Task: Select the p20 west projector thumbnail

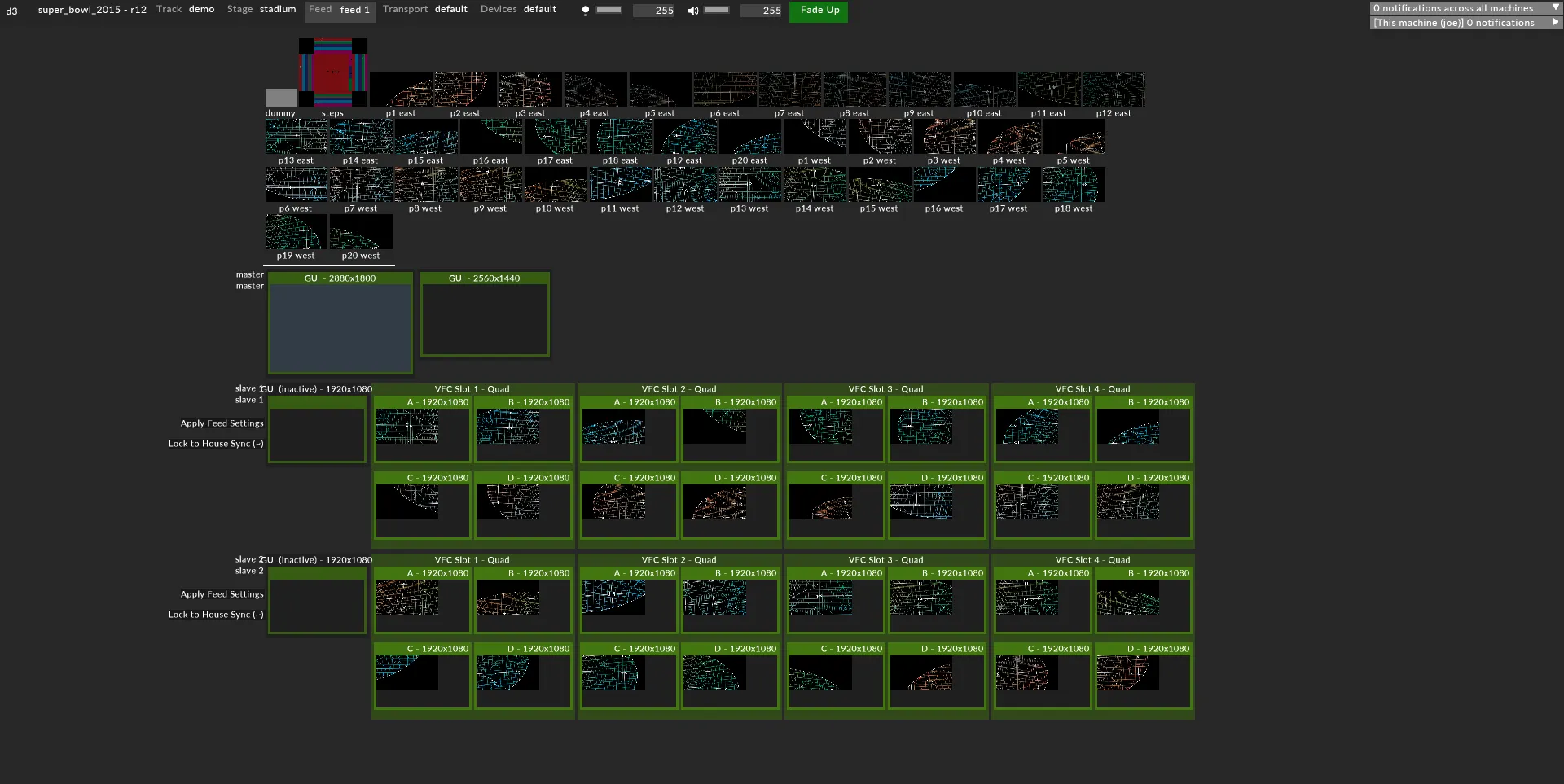Action: click(x=360, y=232)
